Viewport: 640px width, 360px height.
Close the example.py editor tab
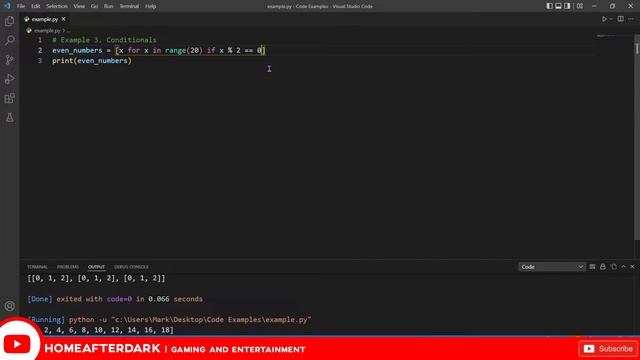point(63,19)
